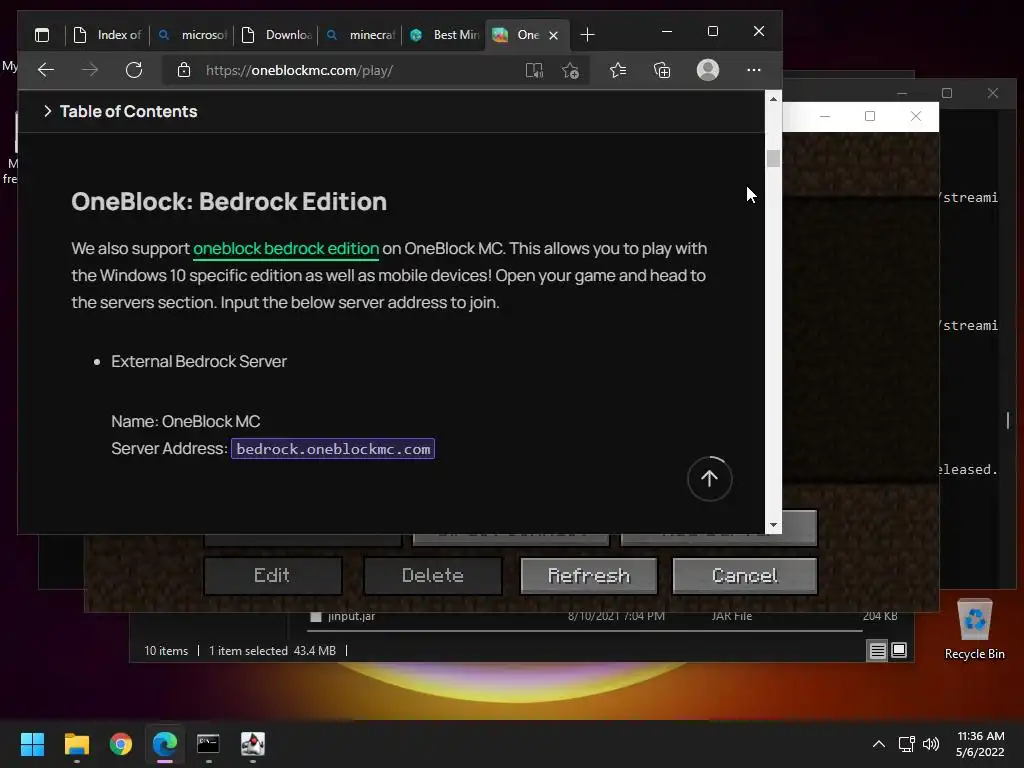
Task: Switch to the minecraft search tab
Action: click(360, 35)
